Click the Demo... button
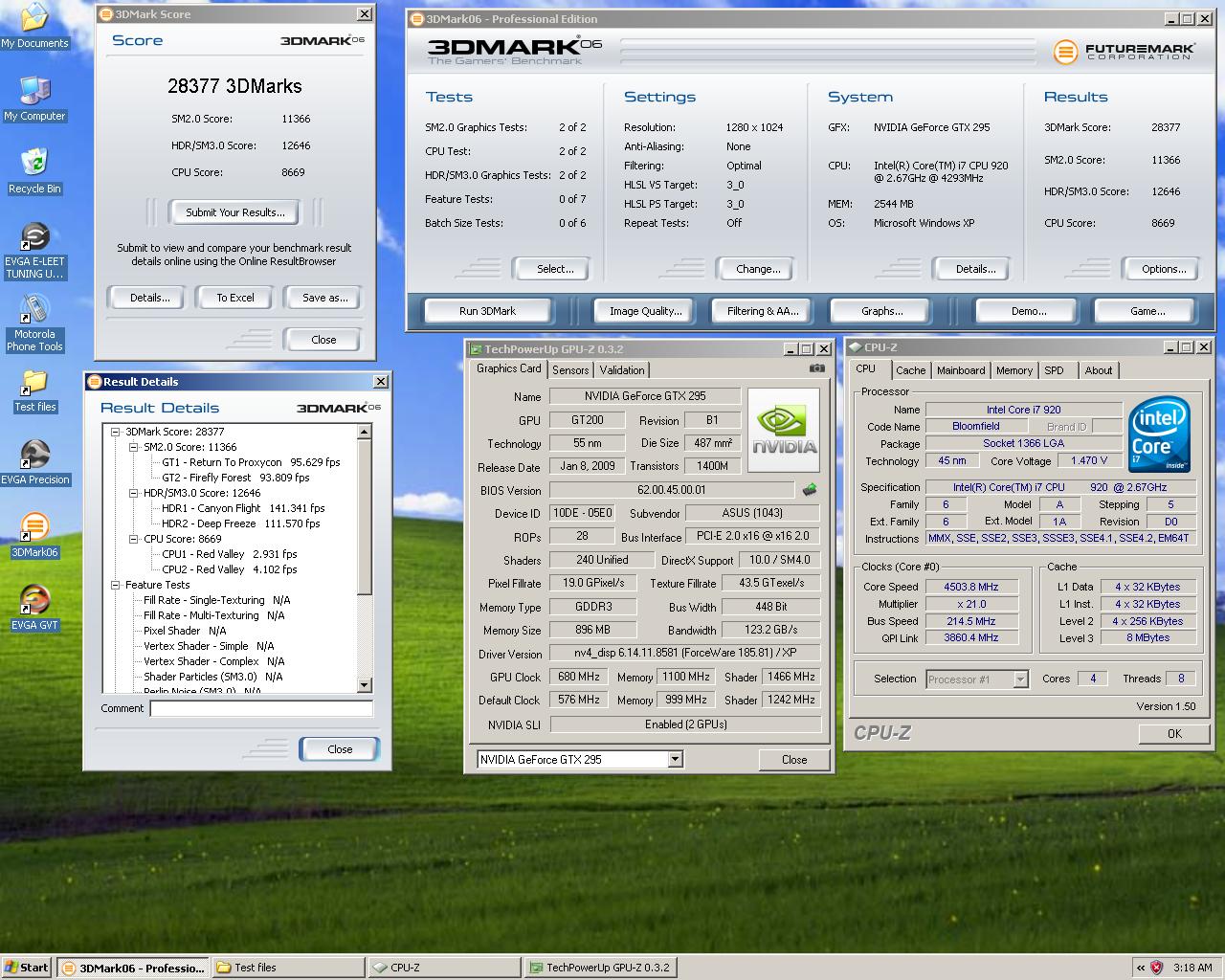Image resolution: width=1225 pixels, height=980 pixels. 1029,311
